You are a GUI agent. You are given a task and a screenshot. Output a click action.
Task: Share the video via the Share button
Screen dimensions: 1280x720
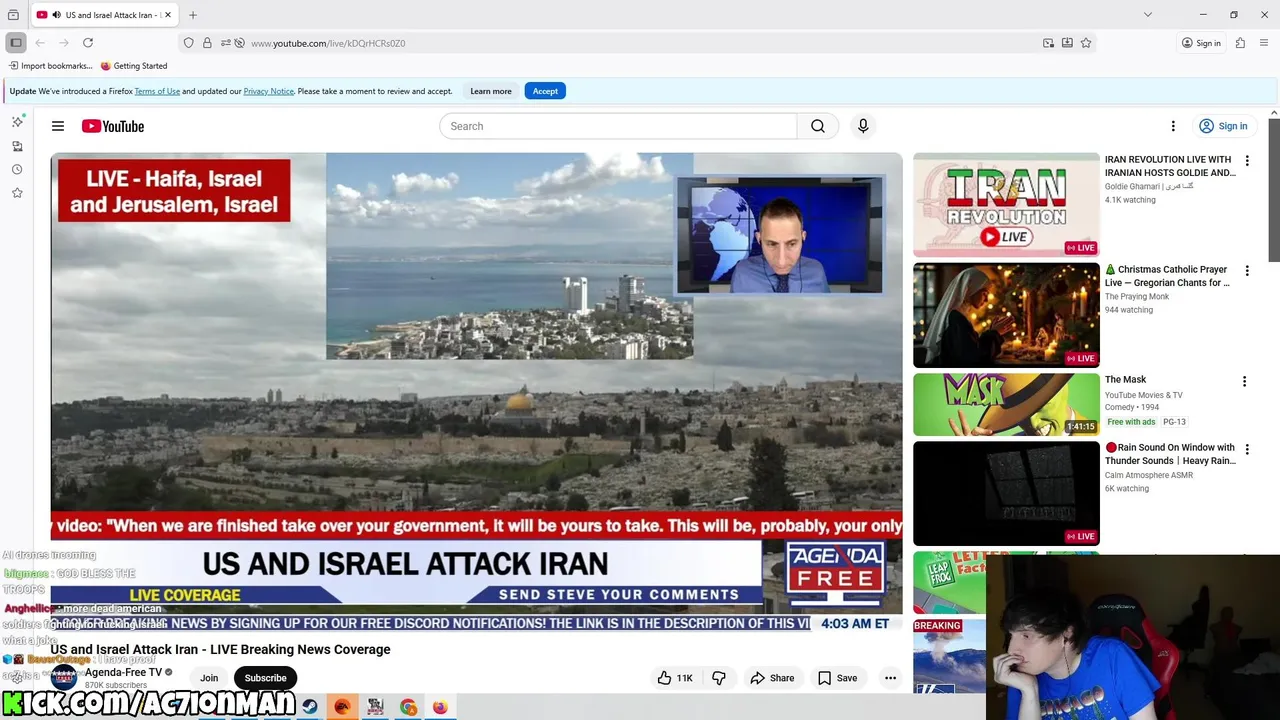click(x=772, y=678)
